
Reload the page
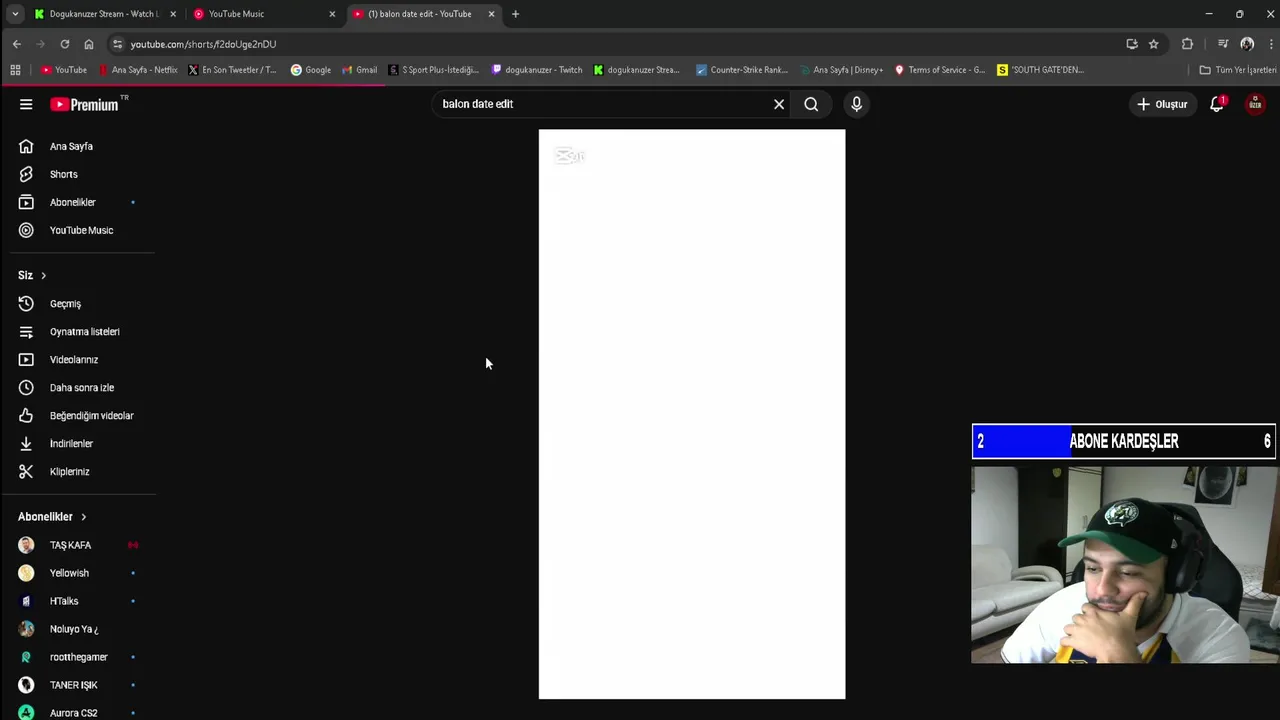65,44
